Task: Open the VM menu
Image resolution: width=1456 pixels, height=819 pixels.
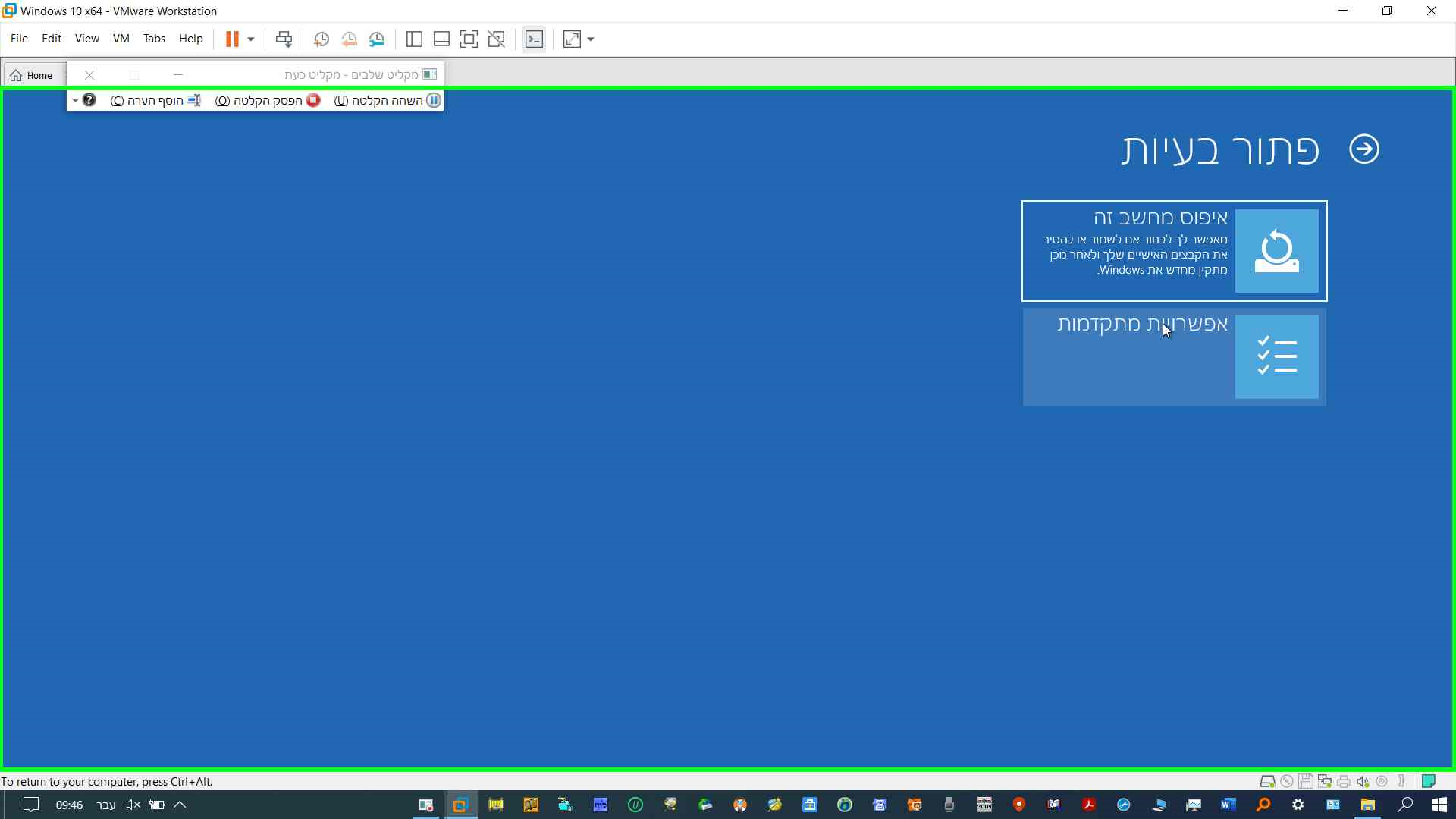Action: pos(121,39)
